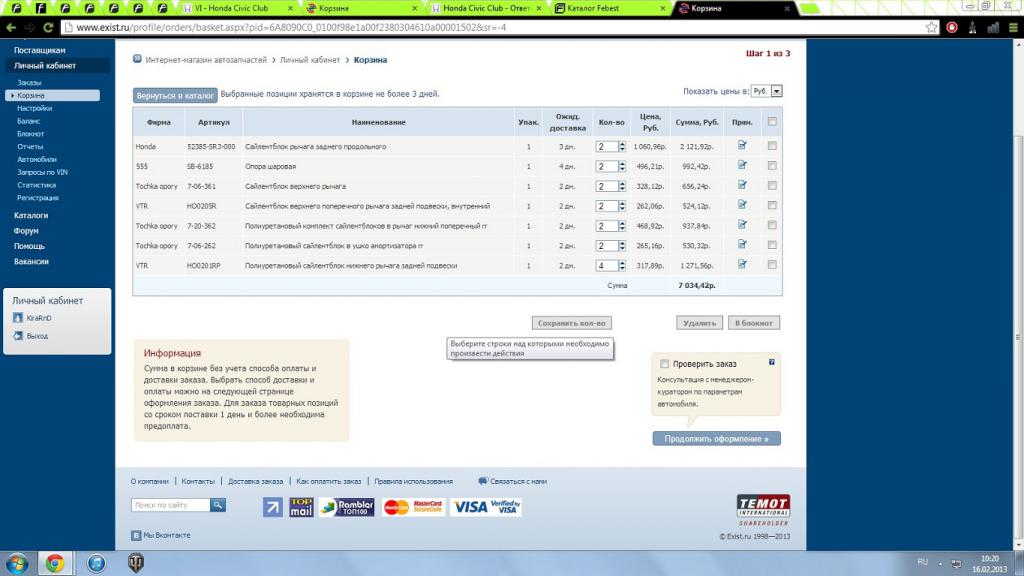Click quantity spinner arrows for 7-06-361
1024x576 pixels.
[x=622, y=186]
